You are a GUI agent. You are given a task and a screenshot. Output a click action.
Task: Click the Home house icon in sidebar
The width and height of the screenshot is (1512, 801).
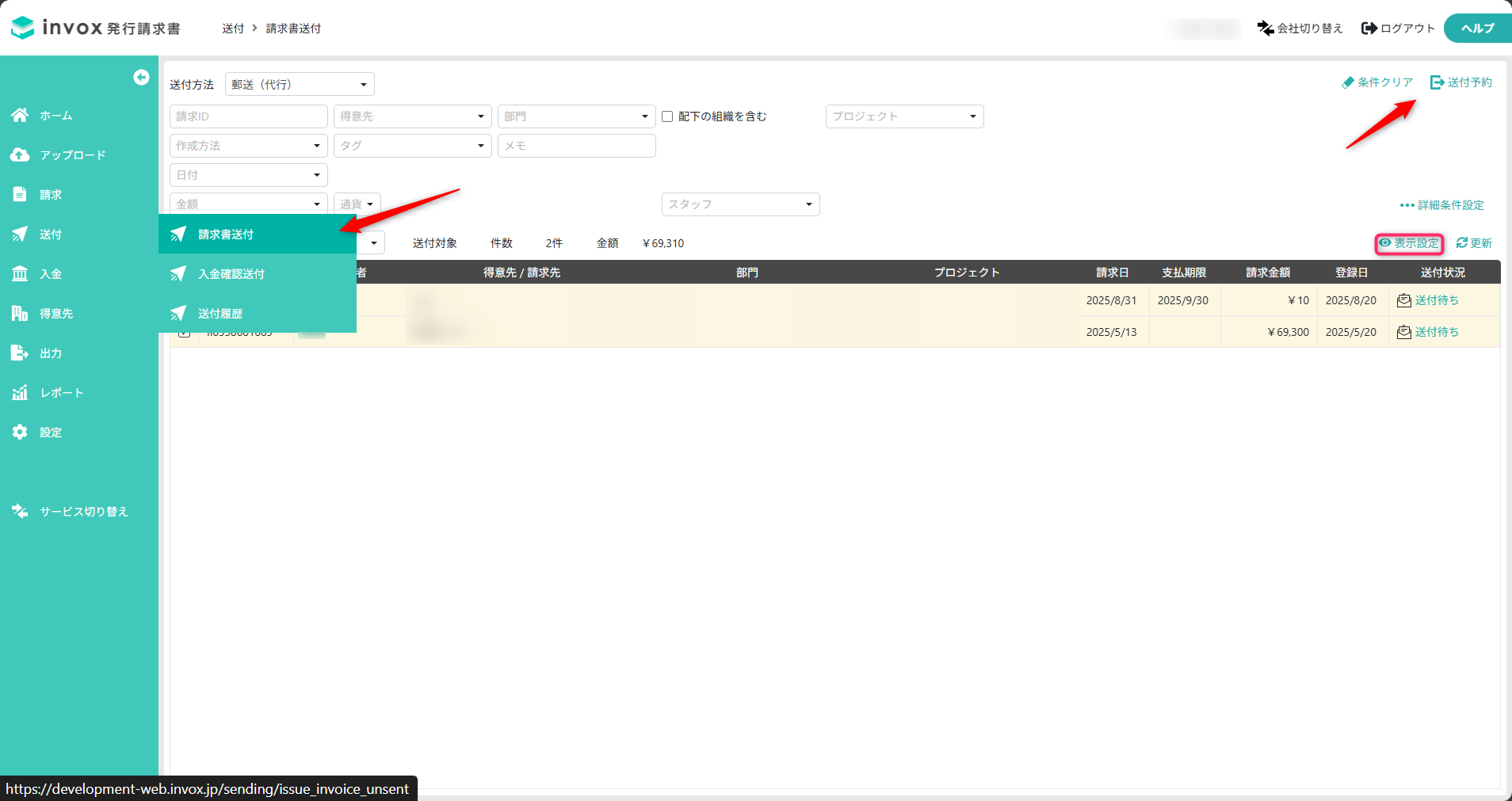[x=20, y=116]
